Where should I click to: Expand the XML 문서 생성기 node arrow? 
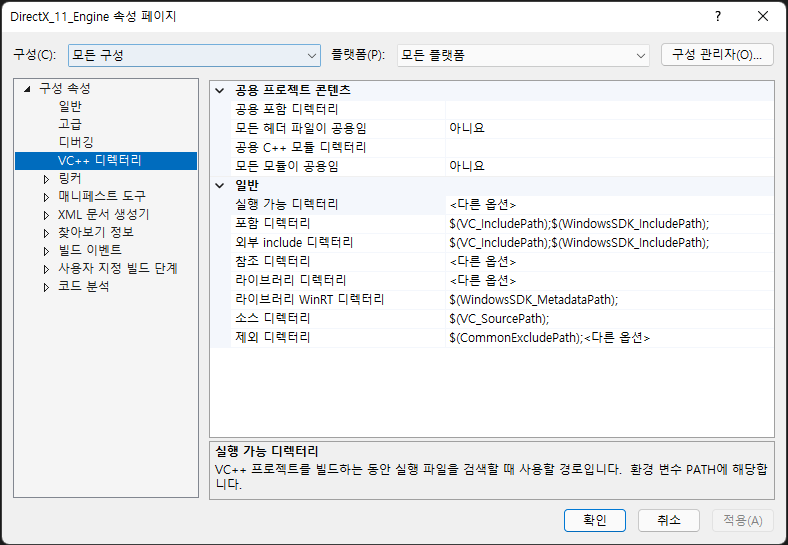(x=46, y=215)
